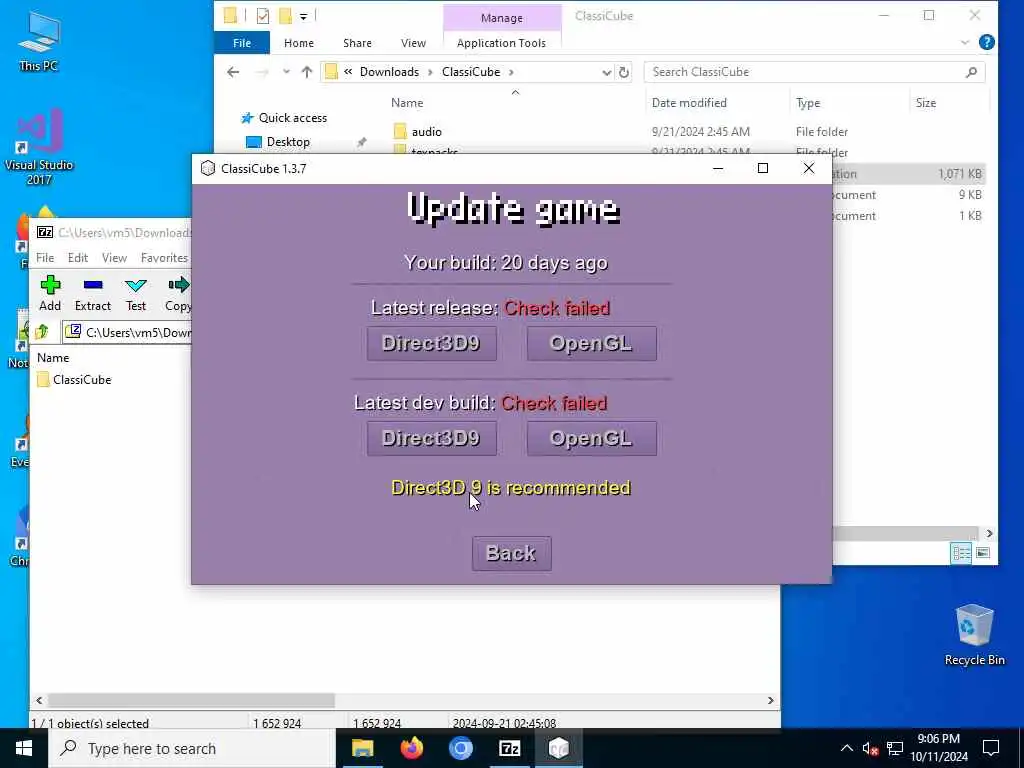This screenshot has height=768, width=1024.
Task: Click the 7-Zip horizontal scrollbar thumb
Action: pyautogui.click(x=191, y=701)
